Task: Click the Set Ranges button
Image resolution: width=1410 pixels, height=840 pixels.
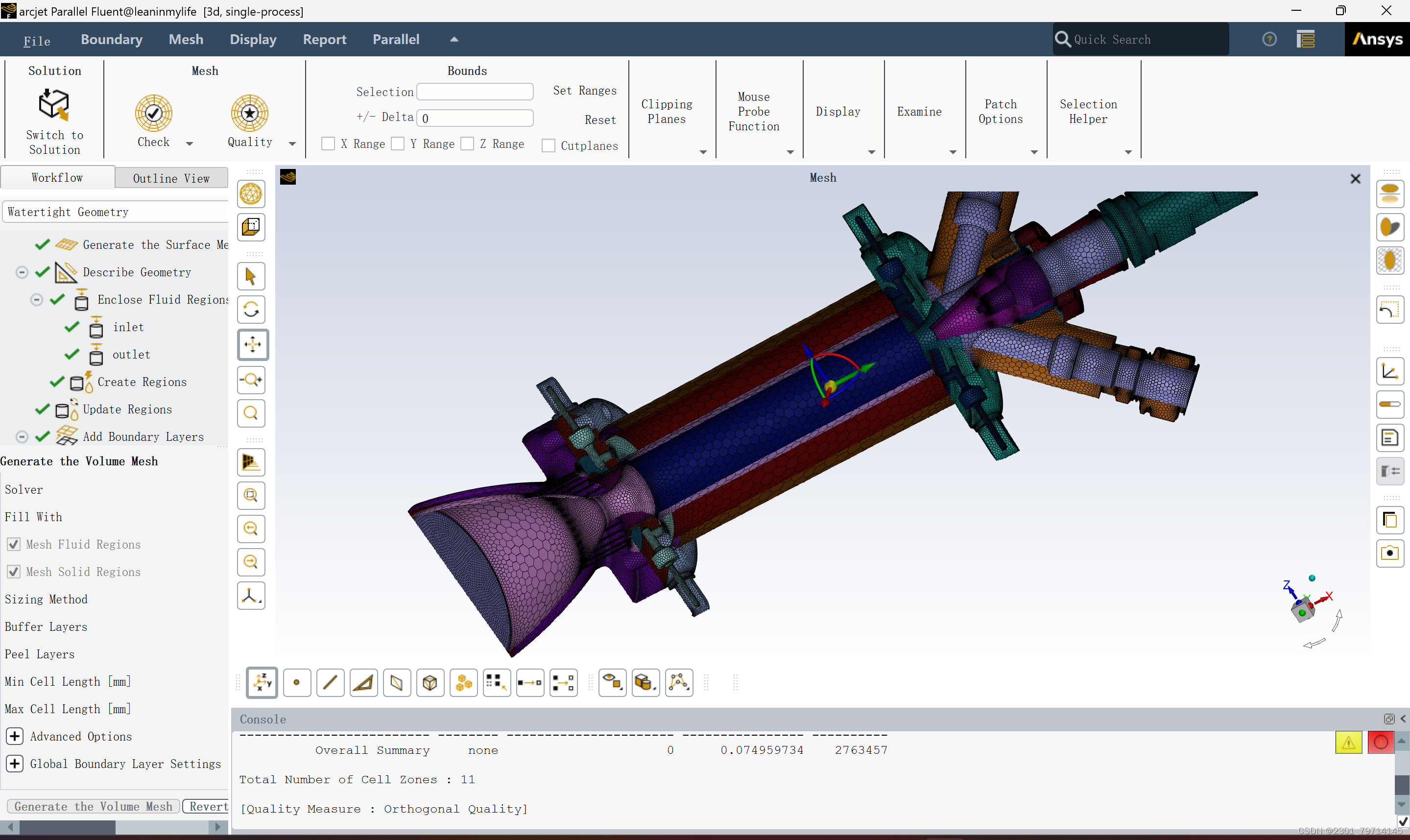Action: (584, 91)
